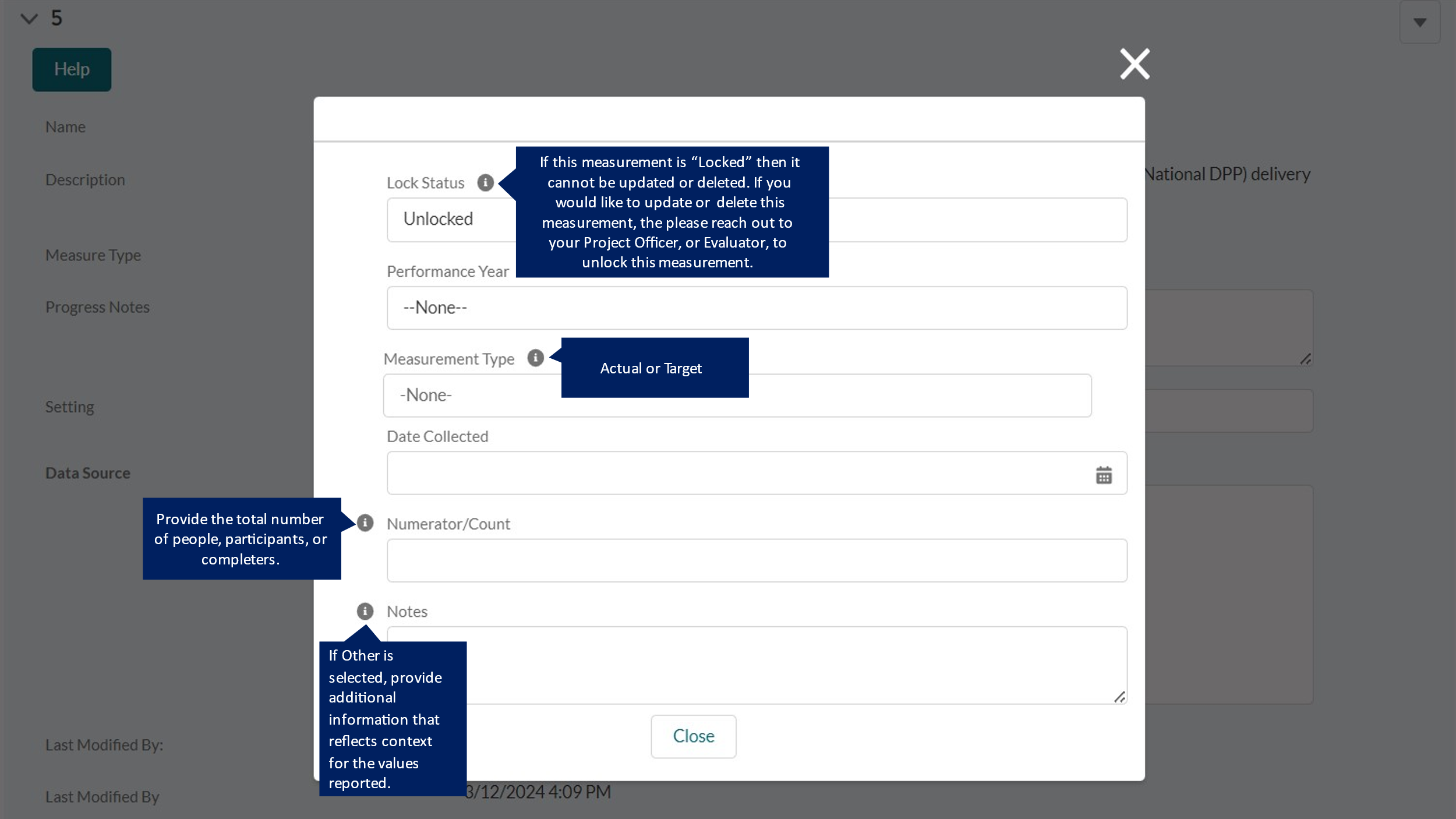Collapse section 5 with the chevron
The image size is (1456, 819).
(29, 19)
